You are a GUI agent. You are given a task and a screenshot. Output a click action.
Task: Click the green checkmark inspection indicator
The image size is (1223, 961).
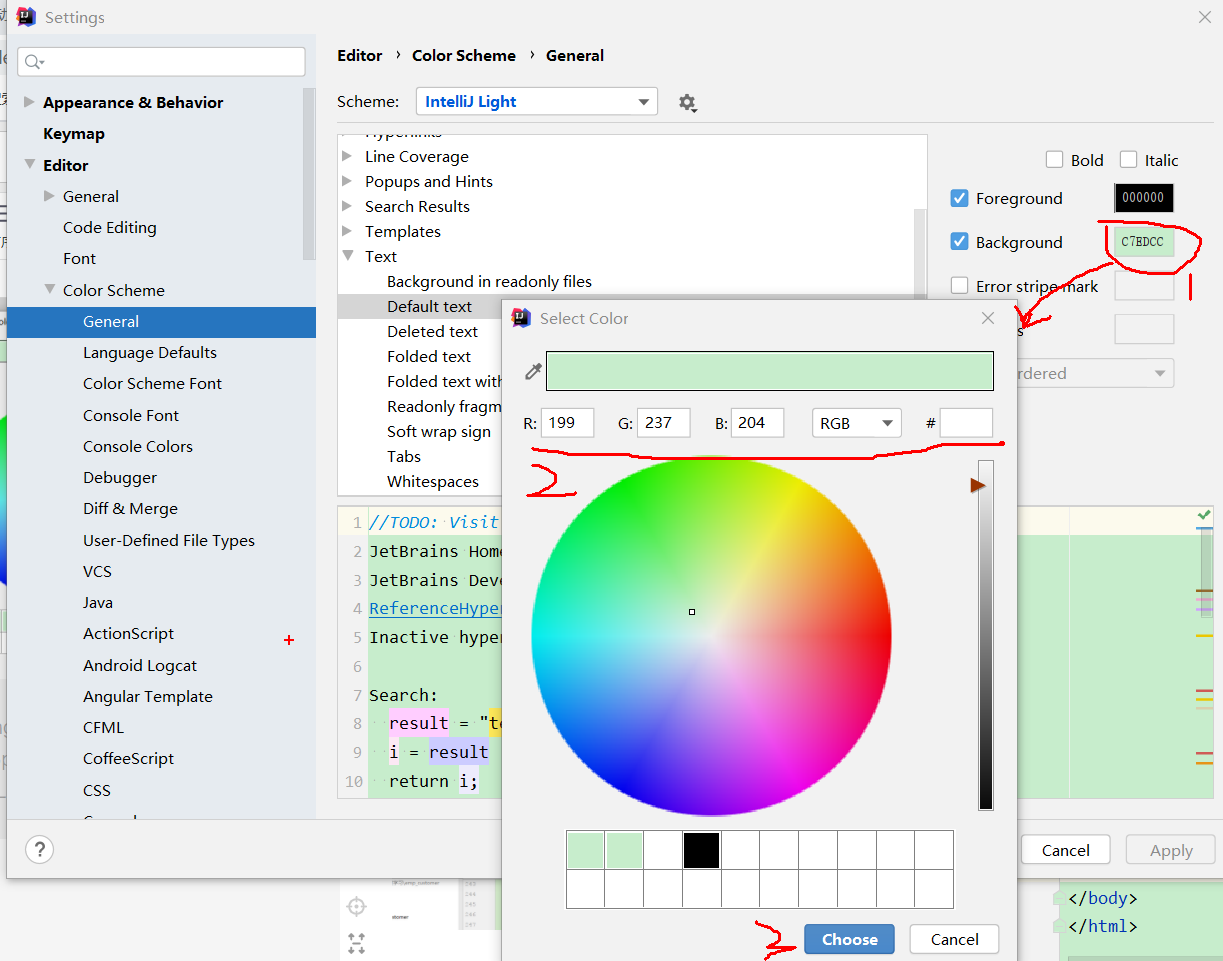tap(1204, 514)
